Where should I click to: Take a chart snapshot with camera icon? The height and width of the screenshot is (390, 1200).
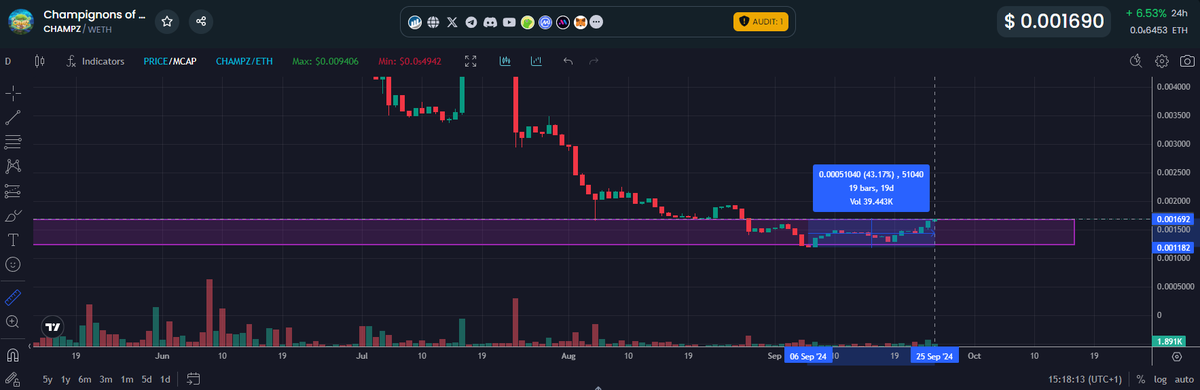pyautogui.click(x=1186, y=61)
